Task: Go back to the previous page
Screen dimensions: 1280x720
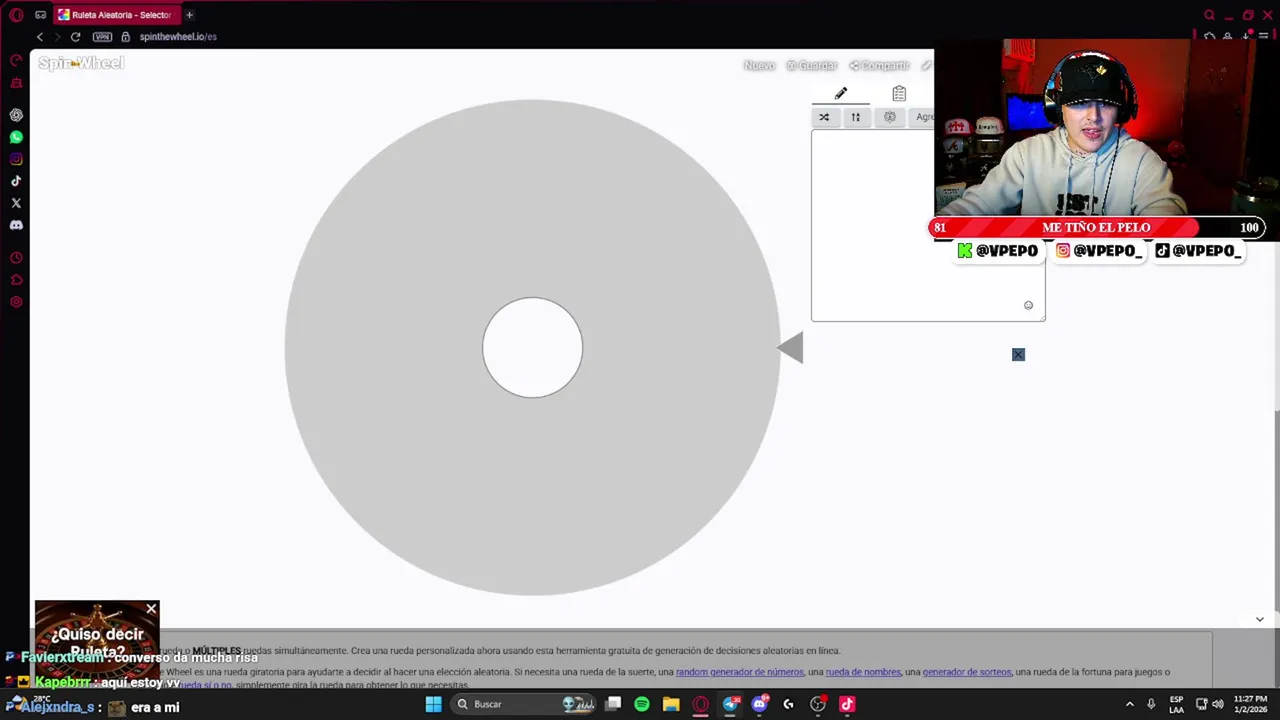Action: 40,37
